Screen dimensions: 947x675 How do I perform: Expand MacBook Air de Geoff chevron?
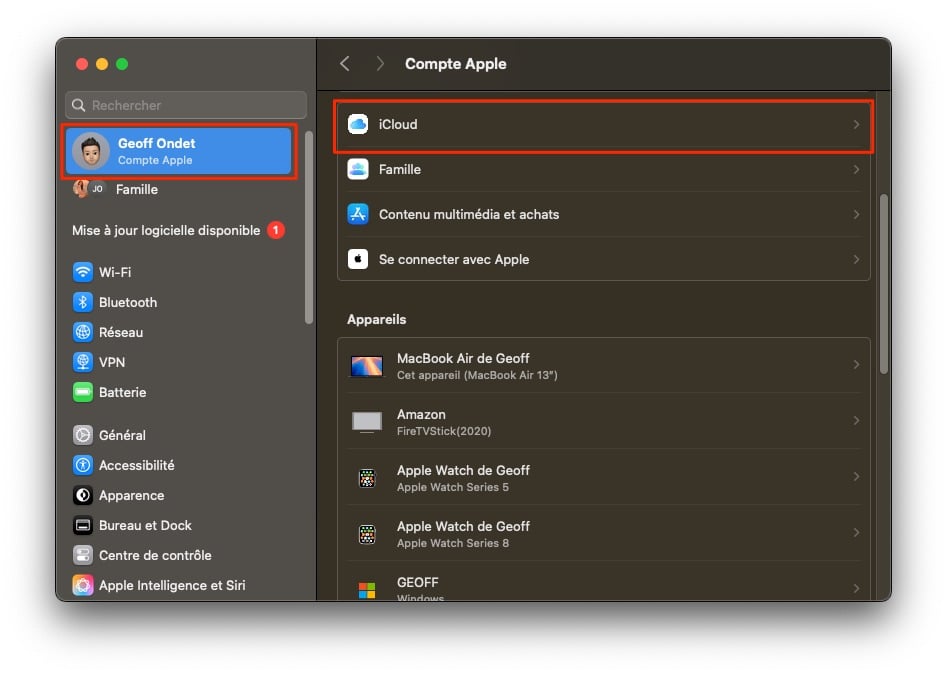[x=856, y=365]
